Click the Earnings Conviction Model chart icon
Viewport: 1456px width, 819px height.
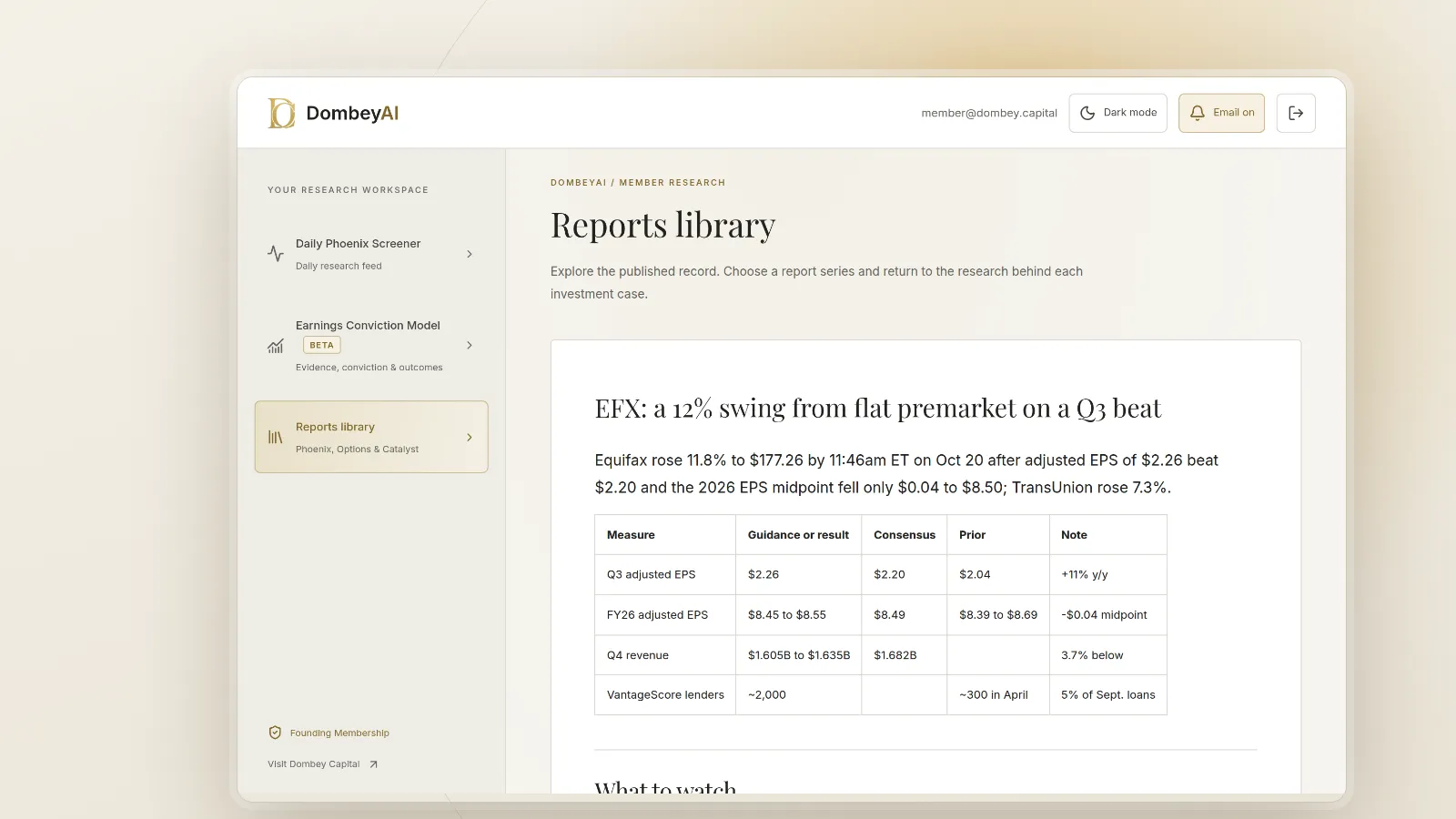(276, 346)
